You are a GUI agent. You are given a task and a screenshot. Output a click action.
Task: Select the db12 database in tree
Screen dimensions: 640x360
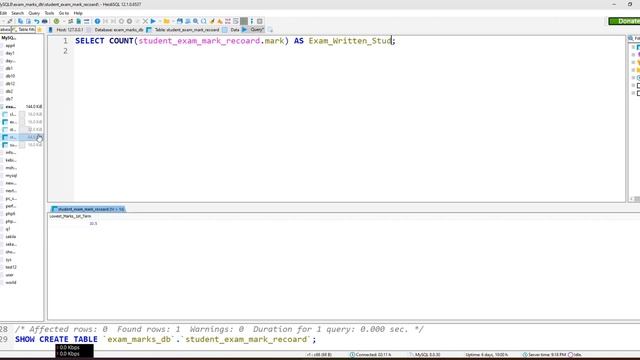(x=10, y=84)
